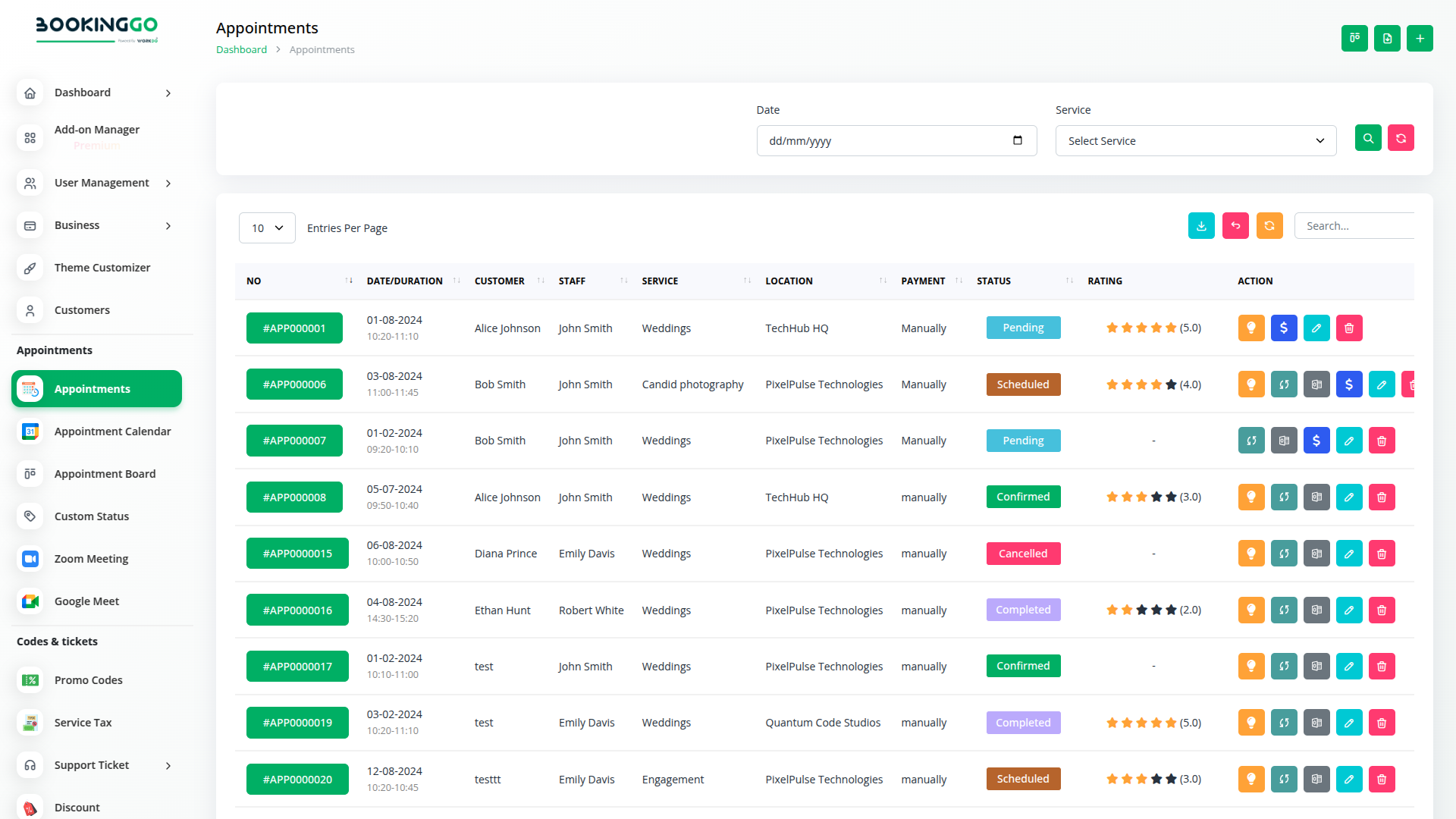Click green plus add appointment icon
This screenshot has width=1456, height=819.
[x=1420, y=39]
